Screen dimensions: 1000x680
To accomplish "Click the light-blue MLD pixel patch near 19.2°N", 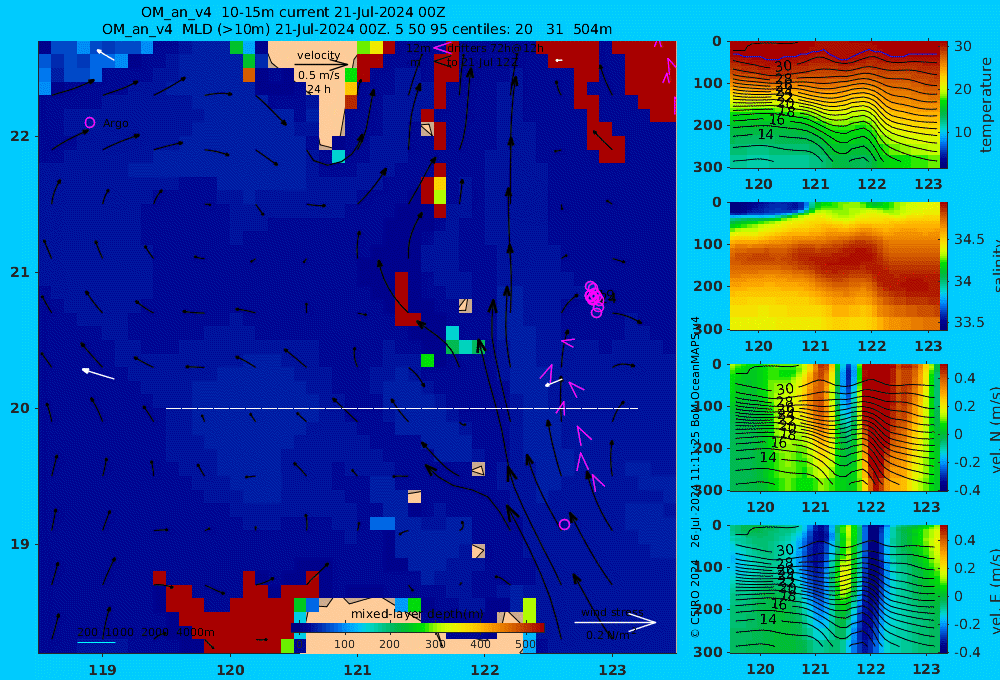I will [383, 523].
